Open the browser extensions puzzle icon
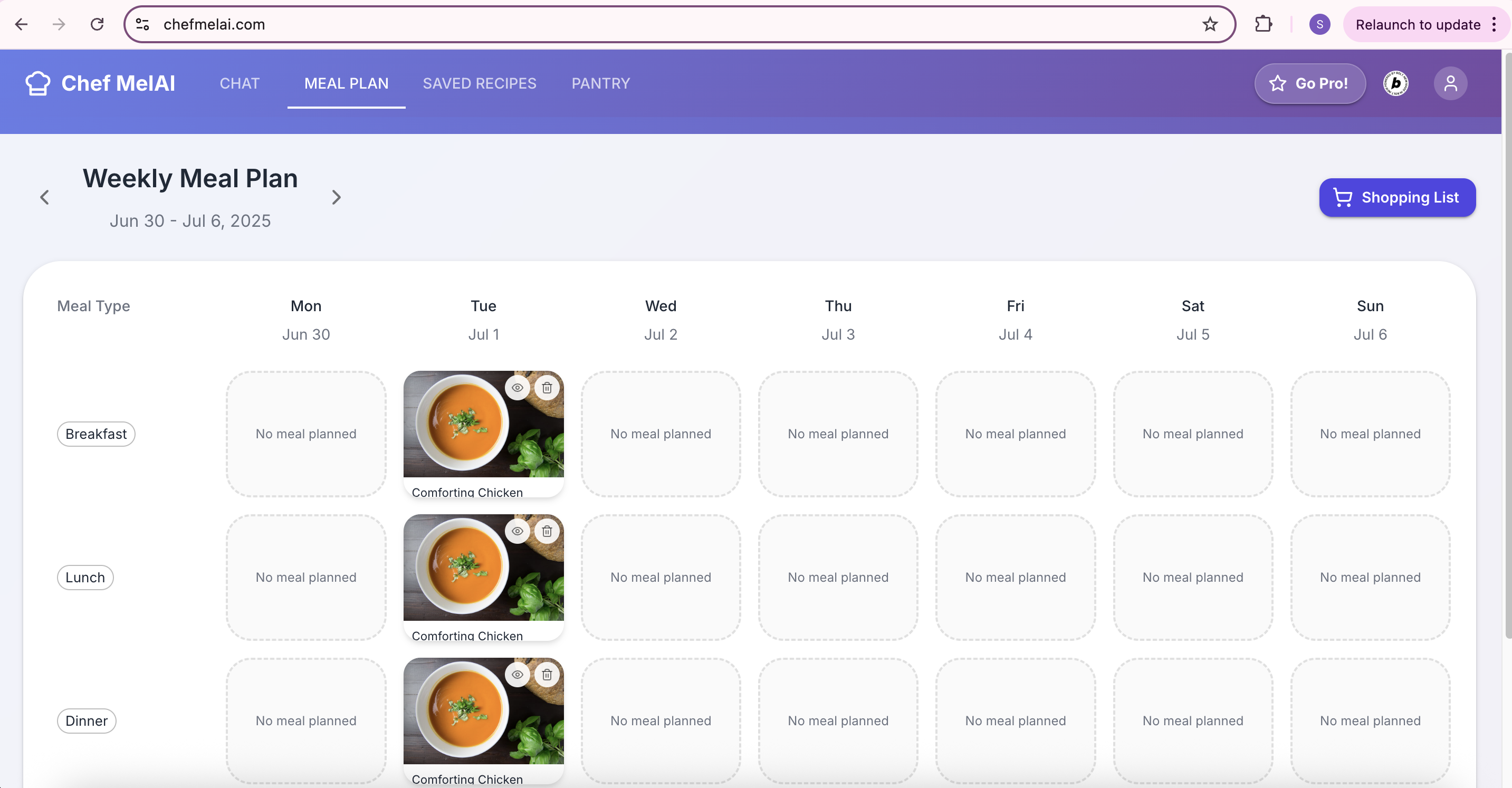The height and width of the screenshot is (788, 1512). pyautogui.click(x=1263, y=25)
